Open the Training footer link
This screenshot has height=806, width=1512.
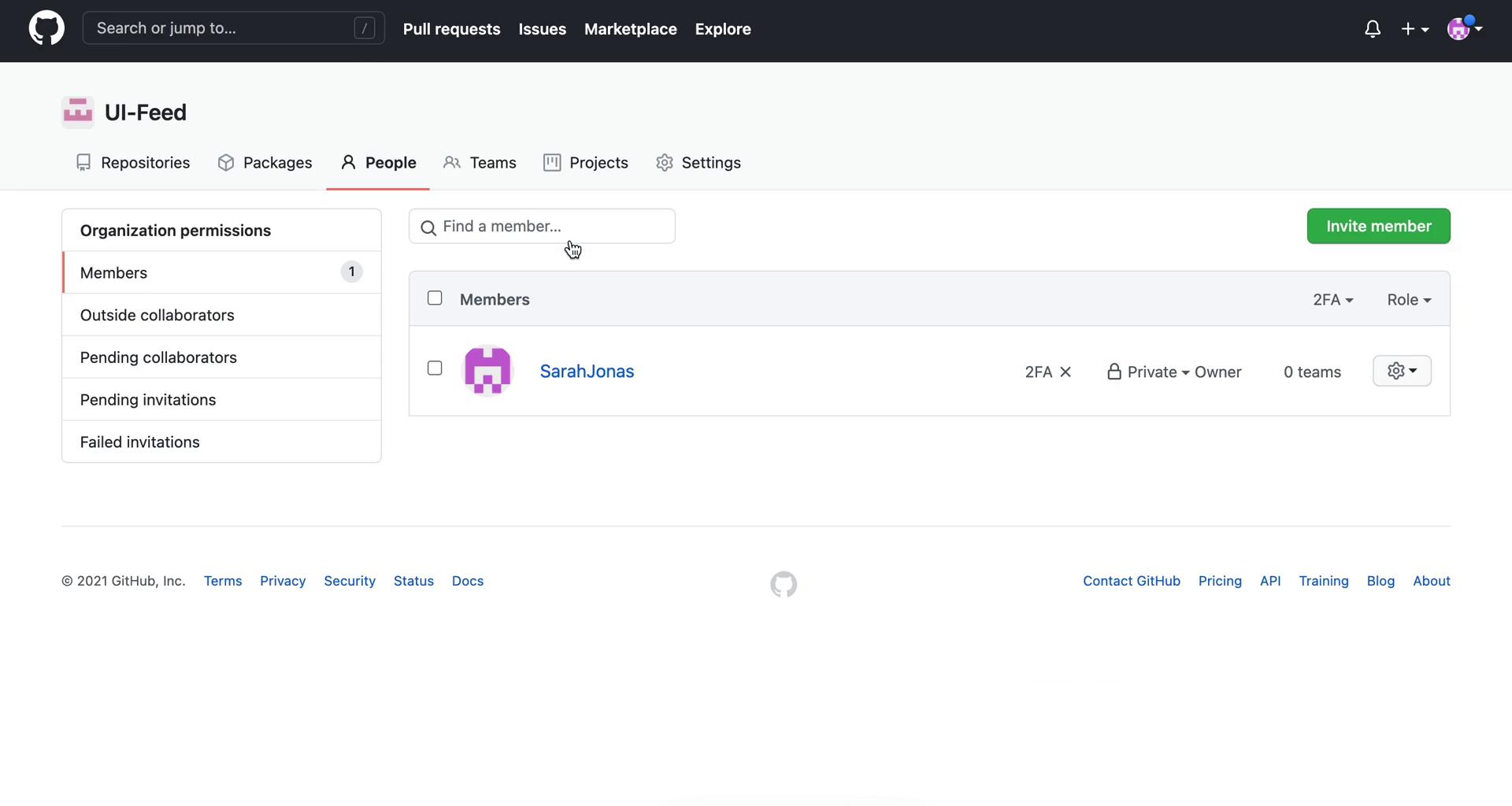point(1324,581)
